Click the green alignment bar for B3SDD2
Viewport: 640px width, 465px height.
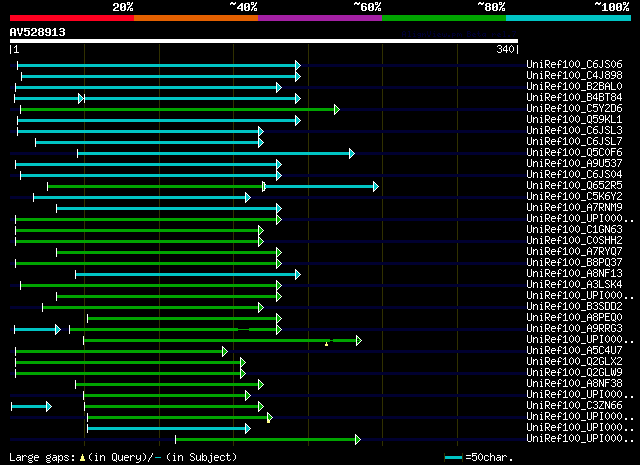point(151,307)
